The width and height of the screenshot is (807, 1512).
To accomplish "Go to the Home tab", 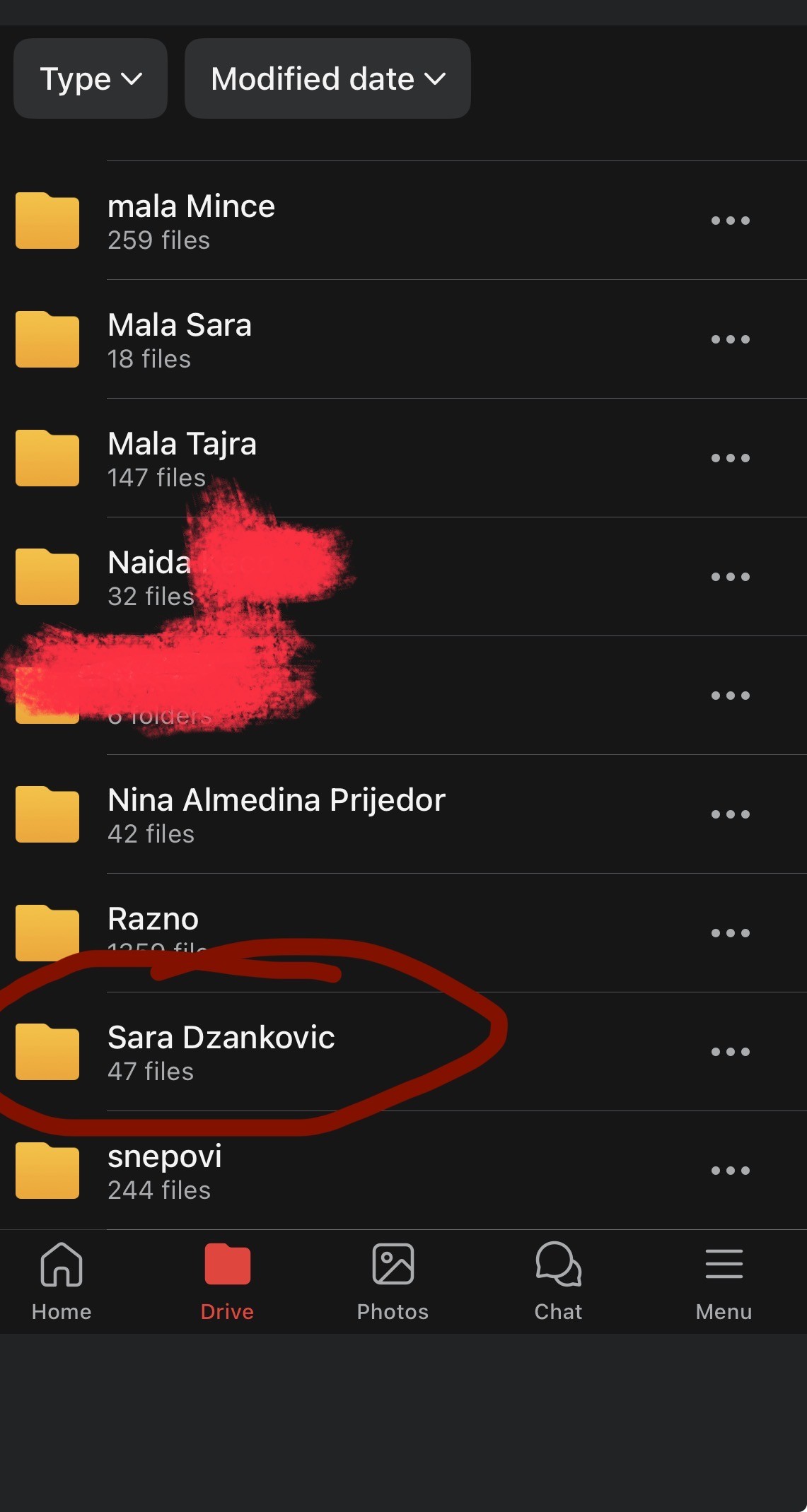I will (x=62, y=1282).
